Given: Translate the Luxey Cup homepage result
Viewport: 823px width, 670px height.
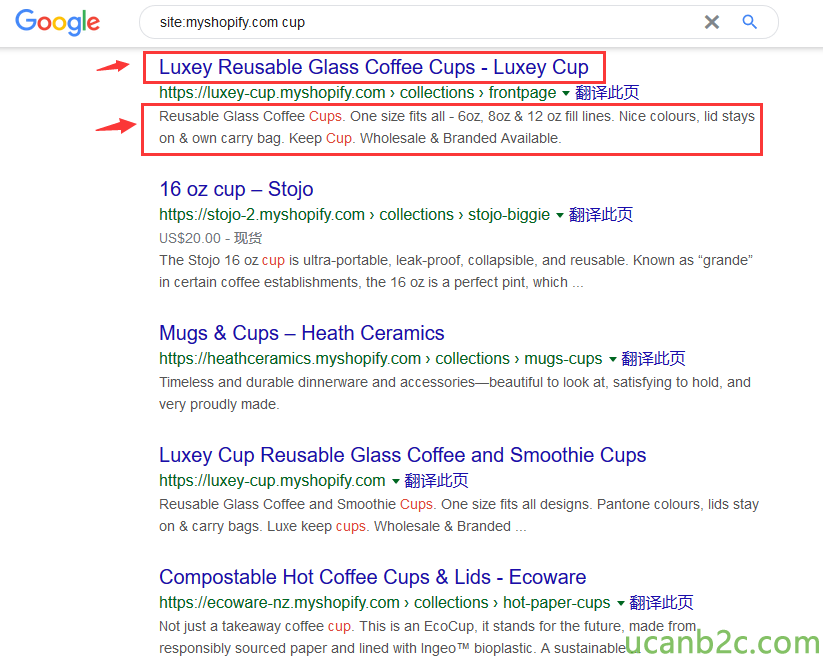Looking at the screenshot, I should [436, 481].
